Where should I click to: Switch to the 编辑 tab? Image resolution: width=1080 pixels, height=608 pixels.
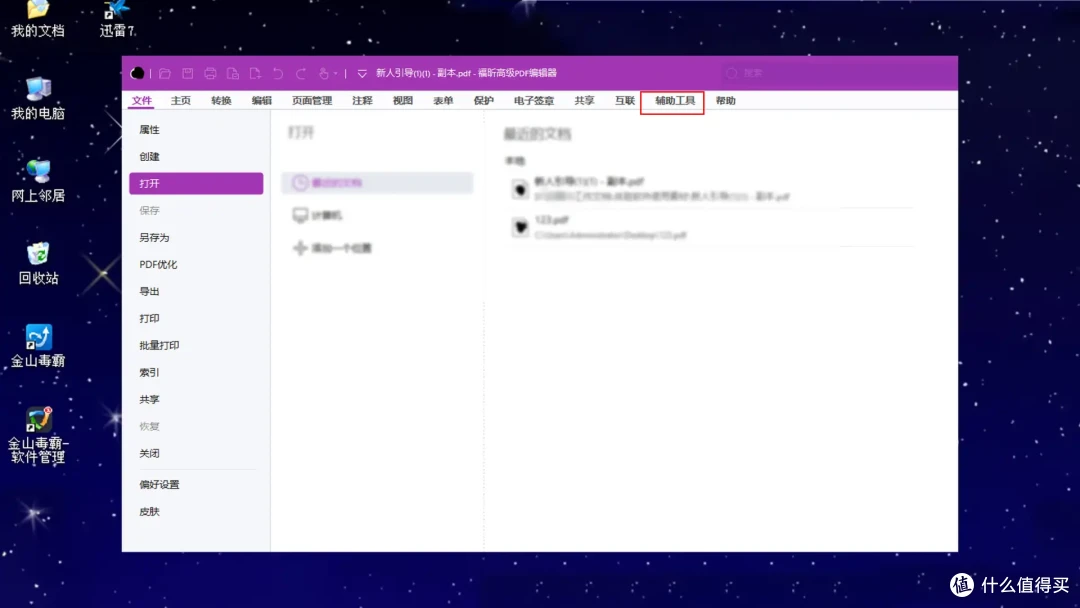262,101
